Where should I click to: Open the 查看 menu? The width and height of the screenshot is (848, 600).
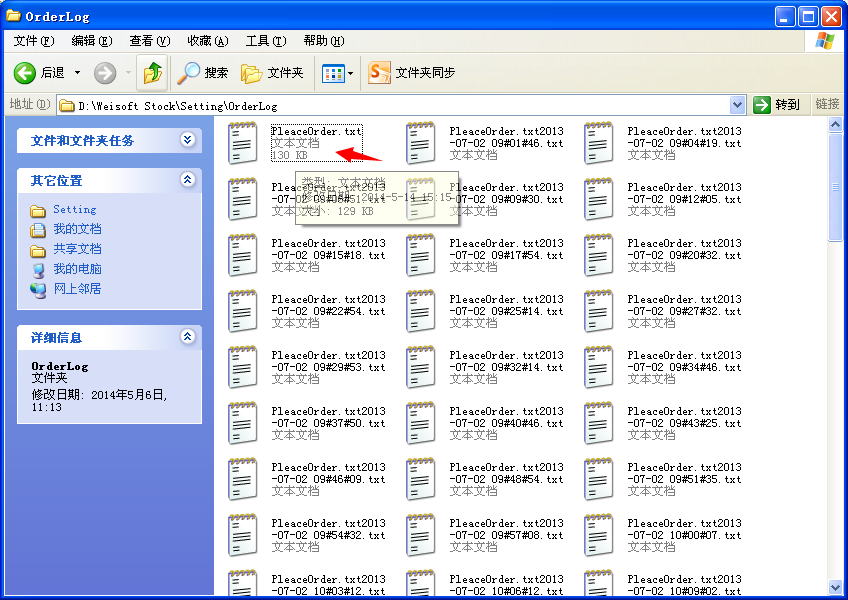coord(149,41)
